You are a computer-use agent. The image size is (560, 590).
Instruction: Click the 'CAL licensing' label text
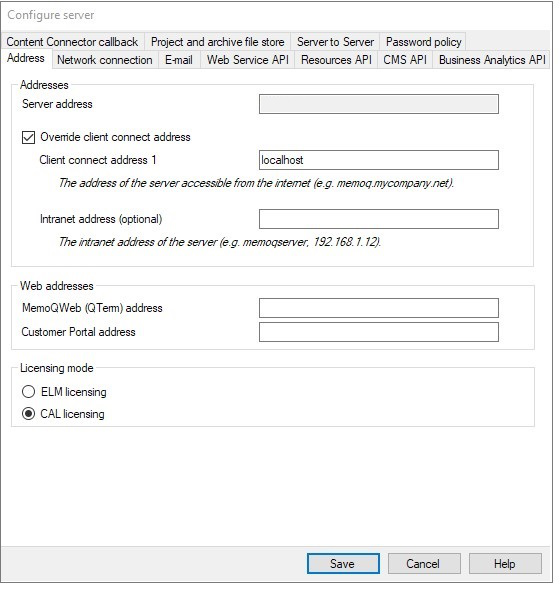click(x=72, y=414)
